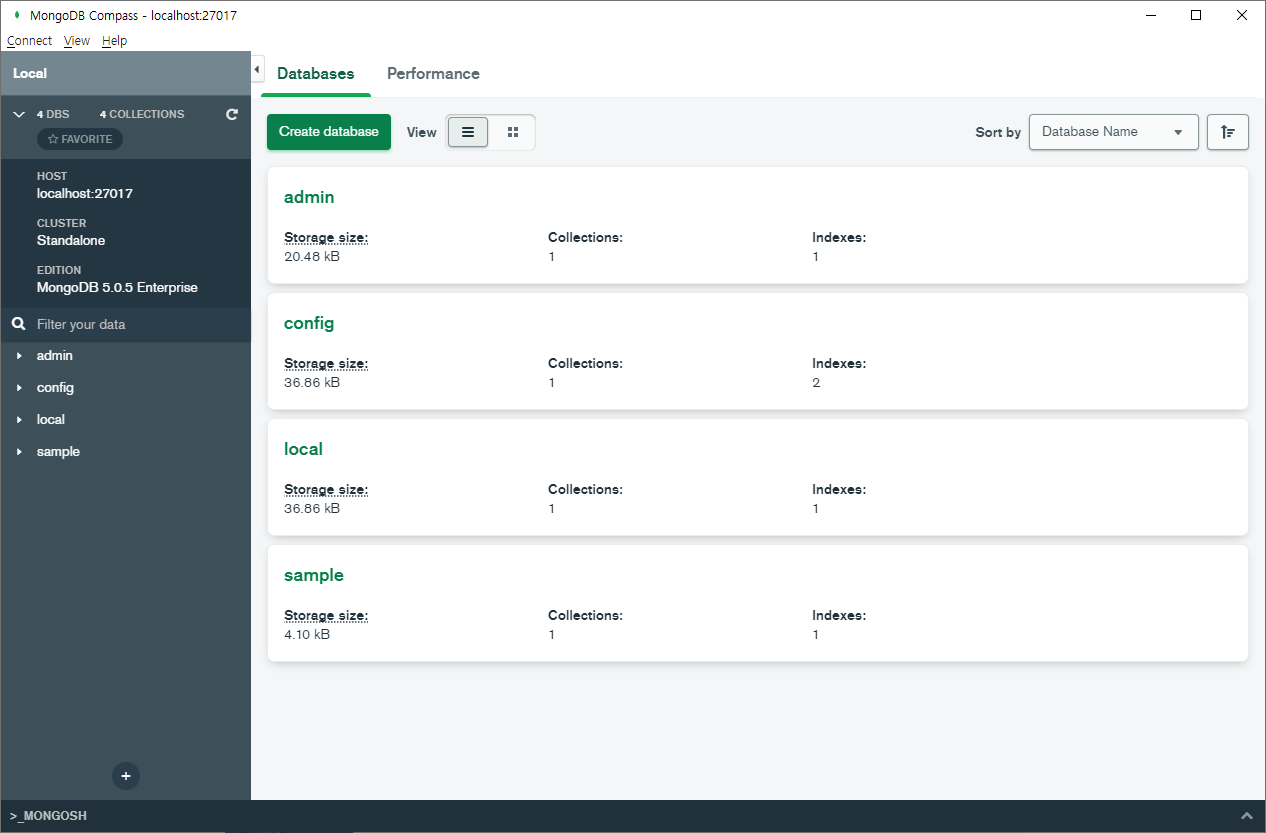Select sample in the sidebar tree

(x=58, y=452)
